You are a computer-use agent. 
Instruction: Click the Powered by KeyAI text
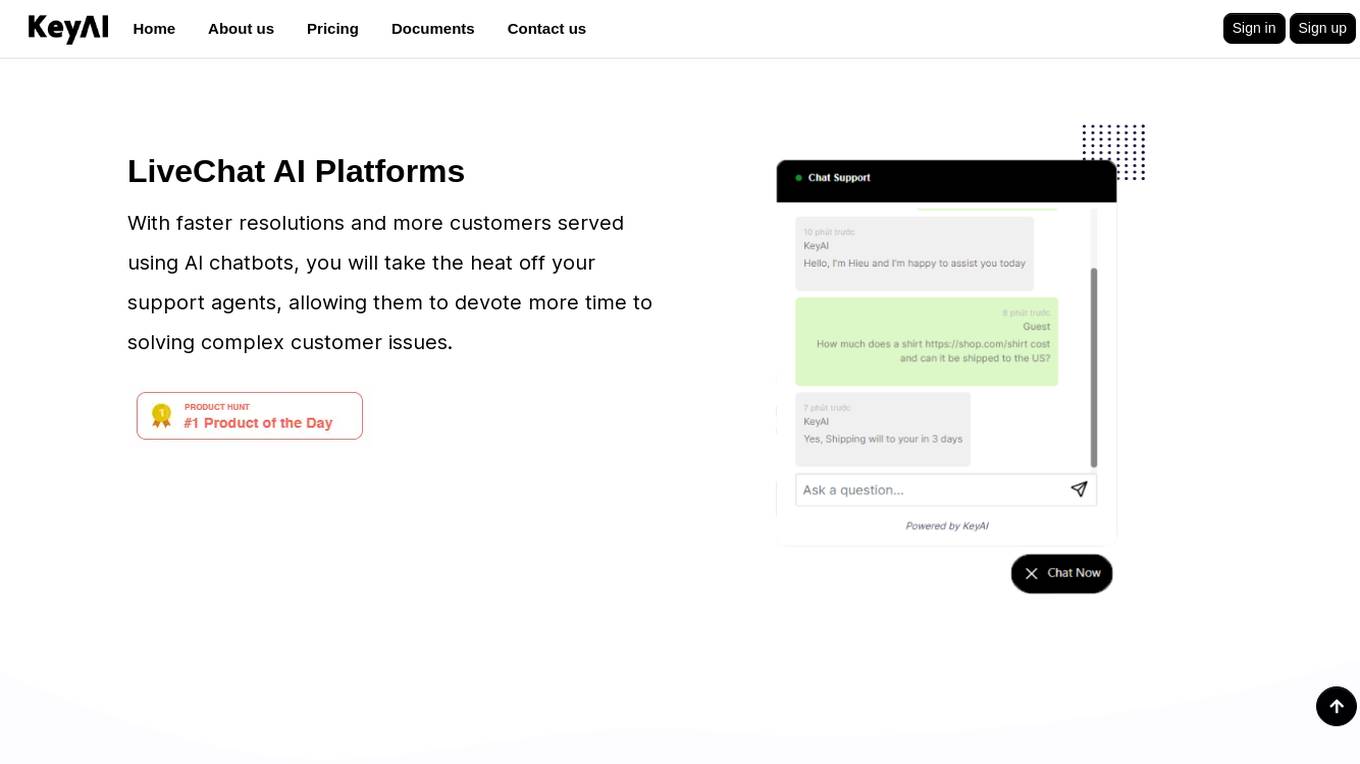tap(947, 526)
